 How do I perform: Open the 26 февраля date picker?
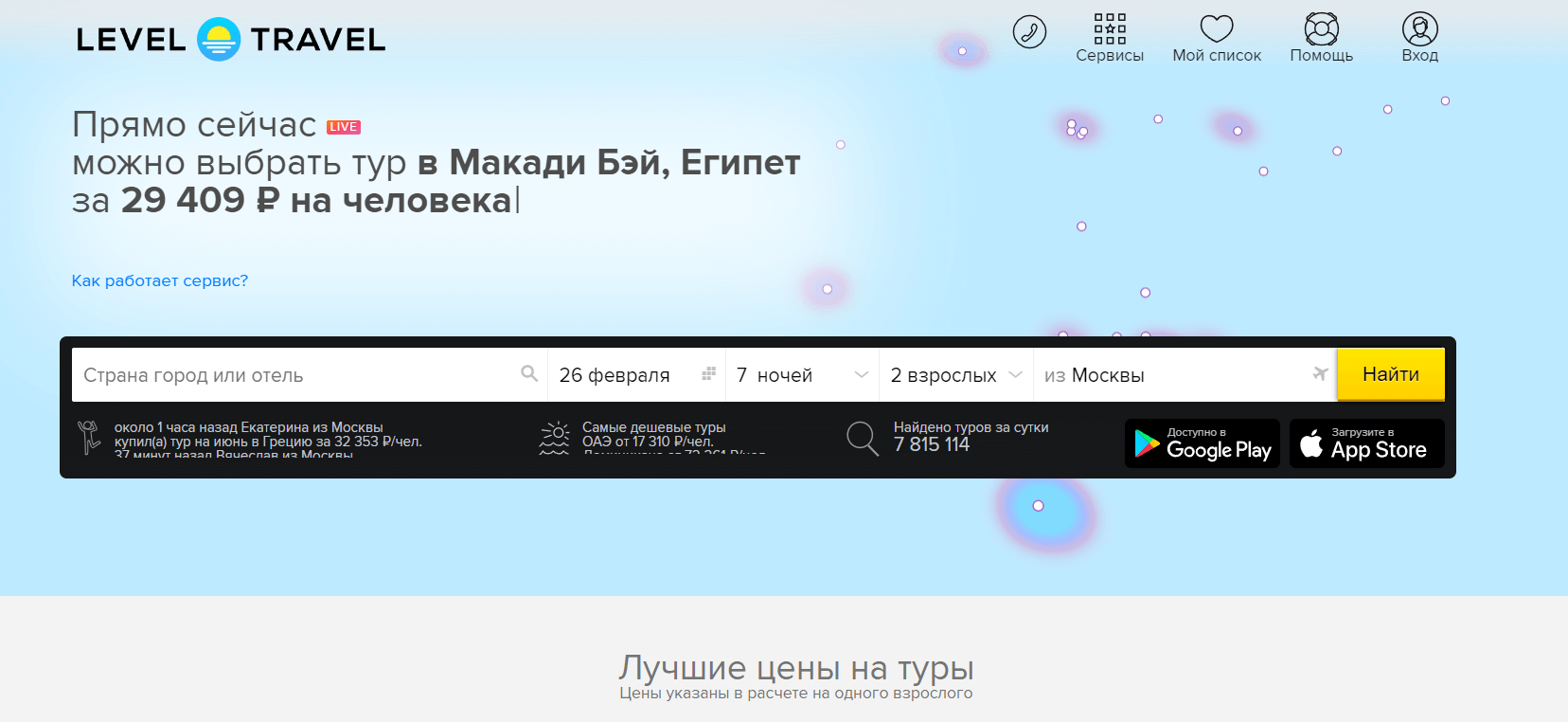[x=615, y=375]
